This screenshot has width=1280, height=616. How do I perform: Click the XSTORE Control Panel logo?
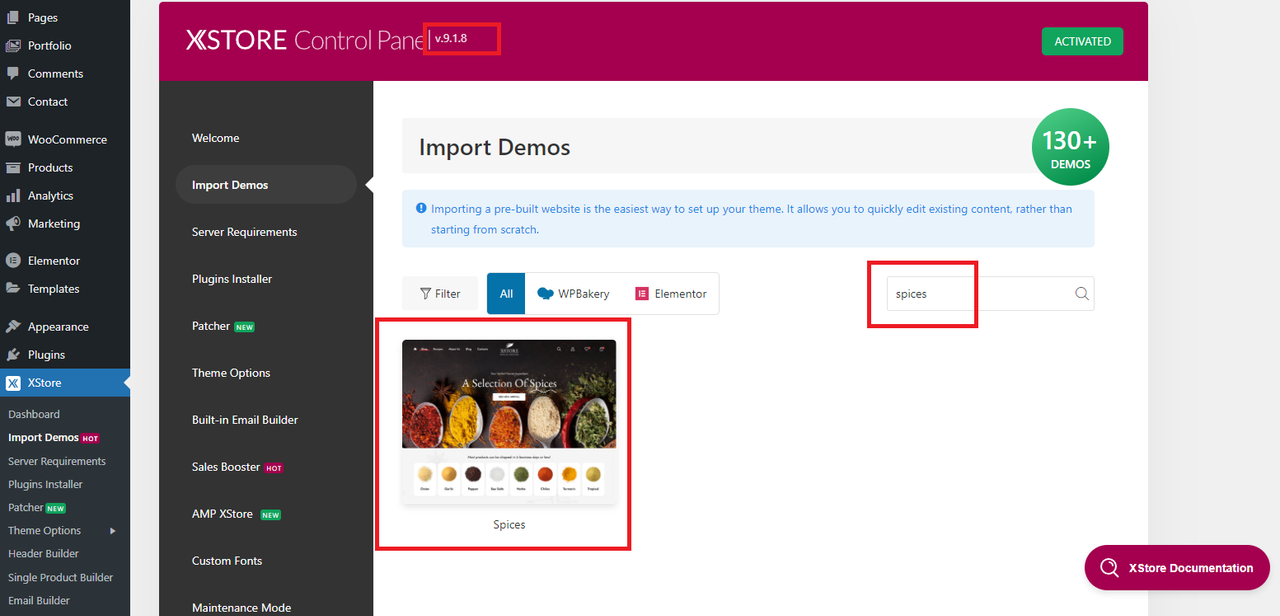(x=307, y=40)
